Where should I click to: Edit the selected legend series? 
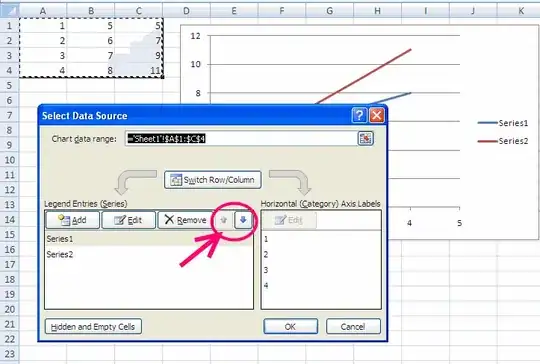click(128, 220)
